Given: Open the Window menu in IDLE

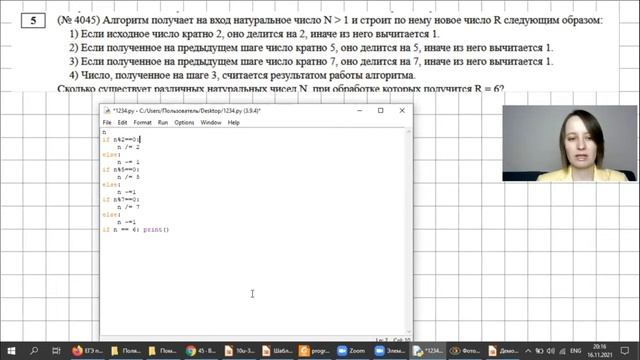Looking at the screenshot, I should coord(211,122).
